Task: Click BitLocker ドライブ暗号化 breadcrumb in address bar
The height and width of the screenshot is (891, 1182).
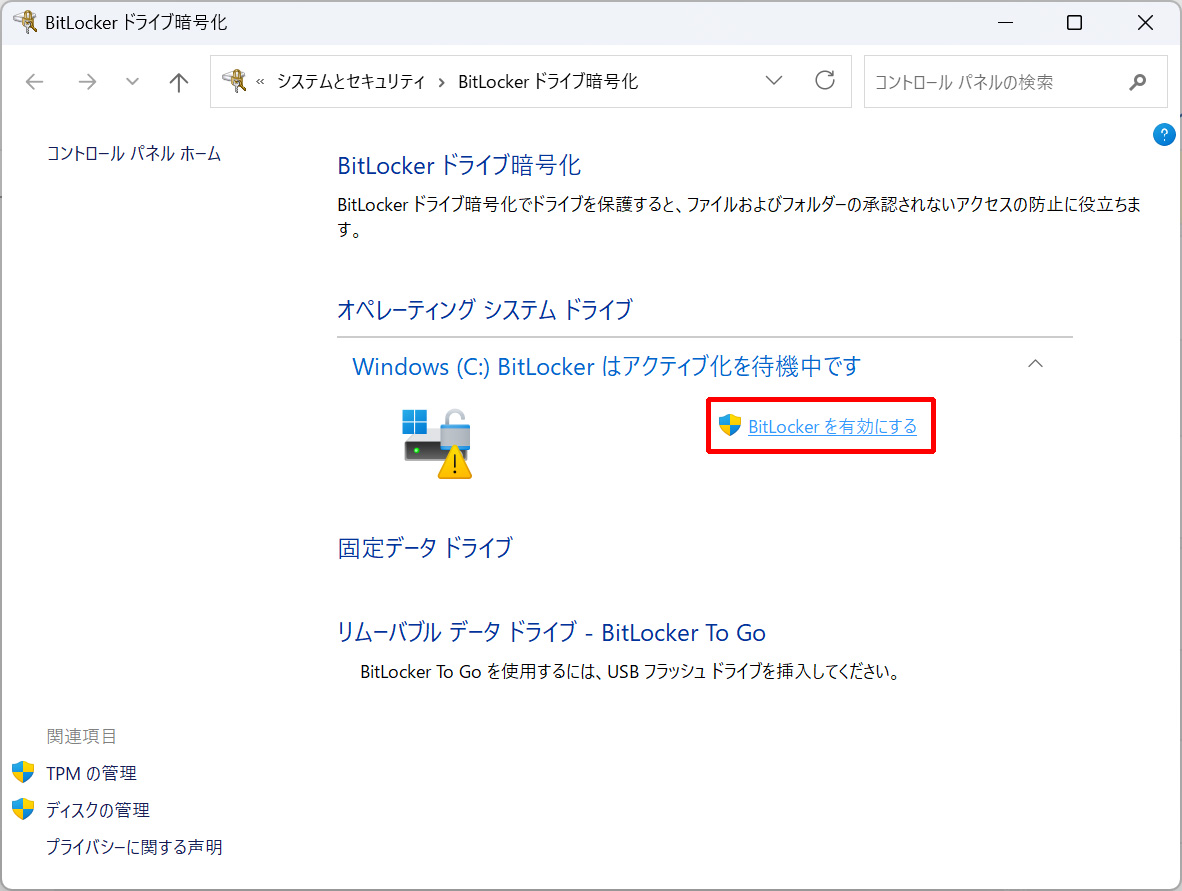Action: click(x=548, y=81)
